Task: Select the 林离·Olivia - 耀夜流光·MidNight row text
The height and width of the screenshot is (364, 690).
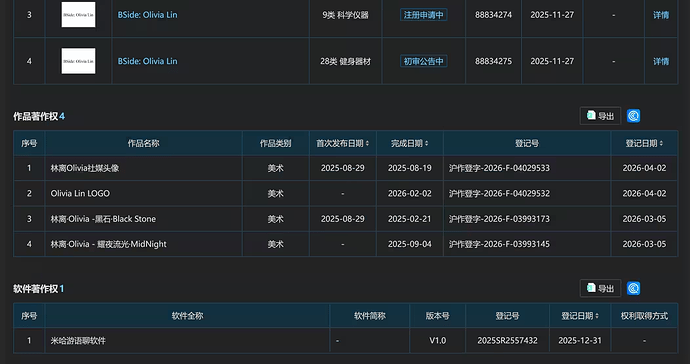Action: (108, 244)
